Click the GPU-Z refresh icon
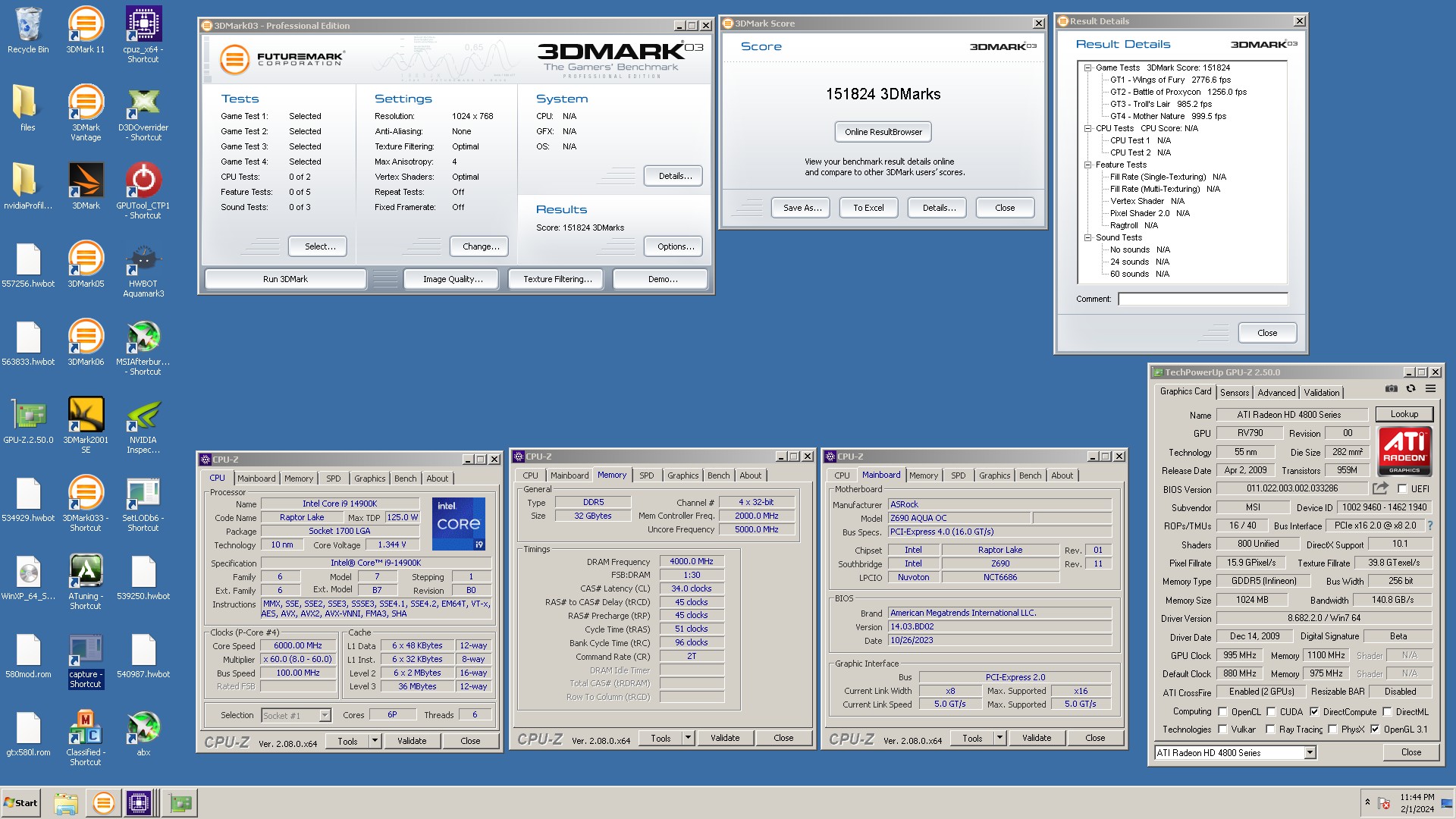 1411,389
